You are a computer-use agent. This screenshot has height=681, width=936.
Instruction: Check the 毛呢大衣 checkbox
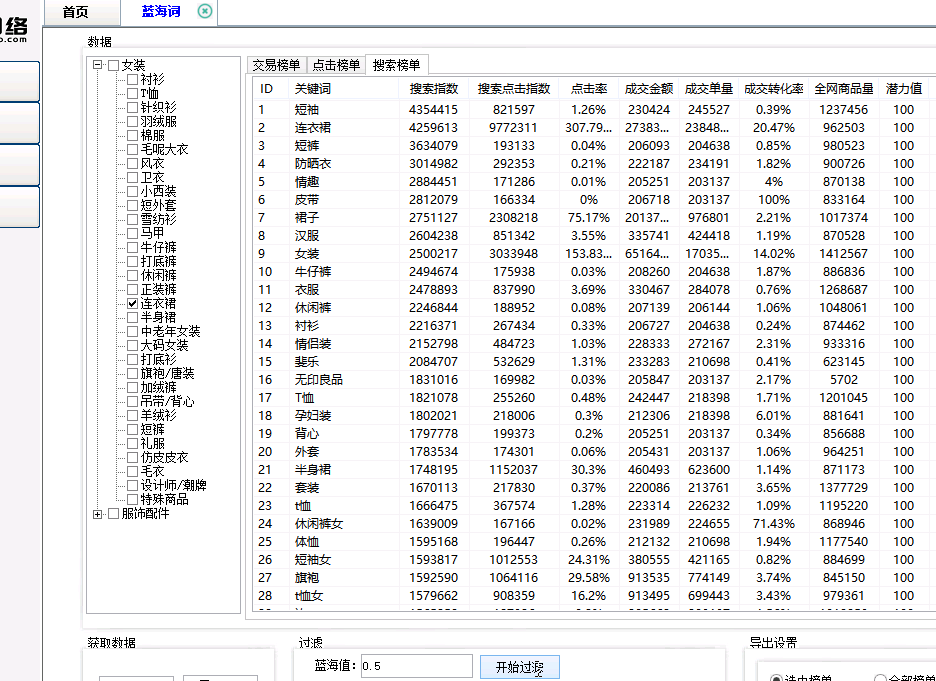[x=133, y=149]
